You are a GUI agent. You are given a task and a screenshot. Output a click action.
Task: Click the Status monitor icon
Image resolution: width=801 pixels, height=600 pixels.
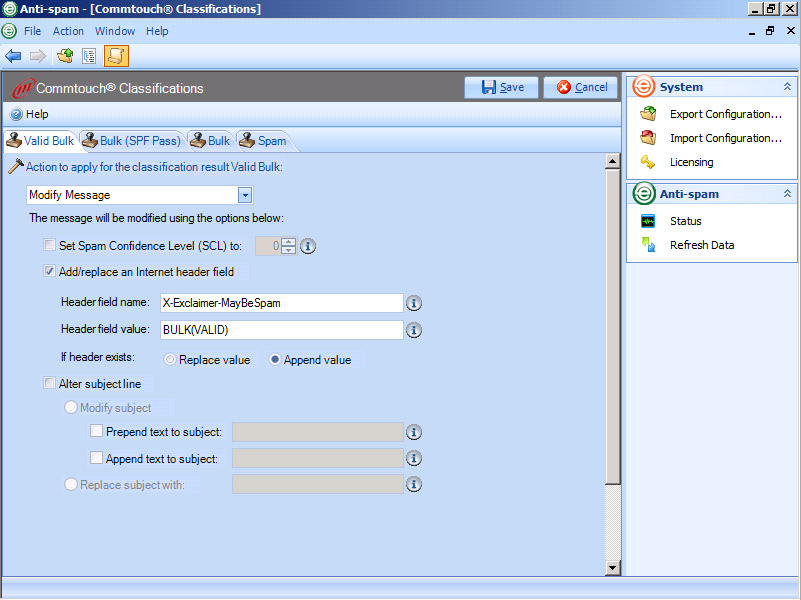pyautogui.click(x=648, y=221)
